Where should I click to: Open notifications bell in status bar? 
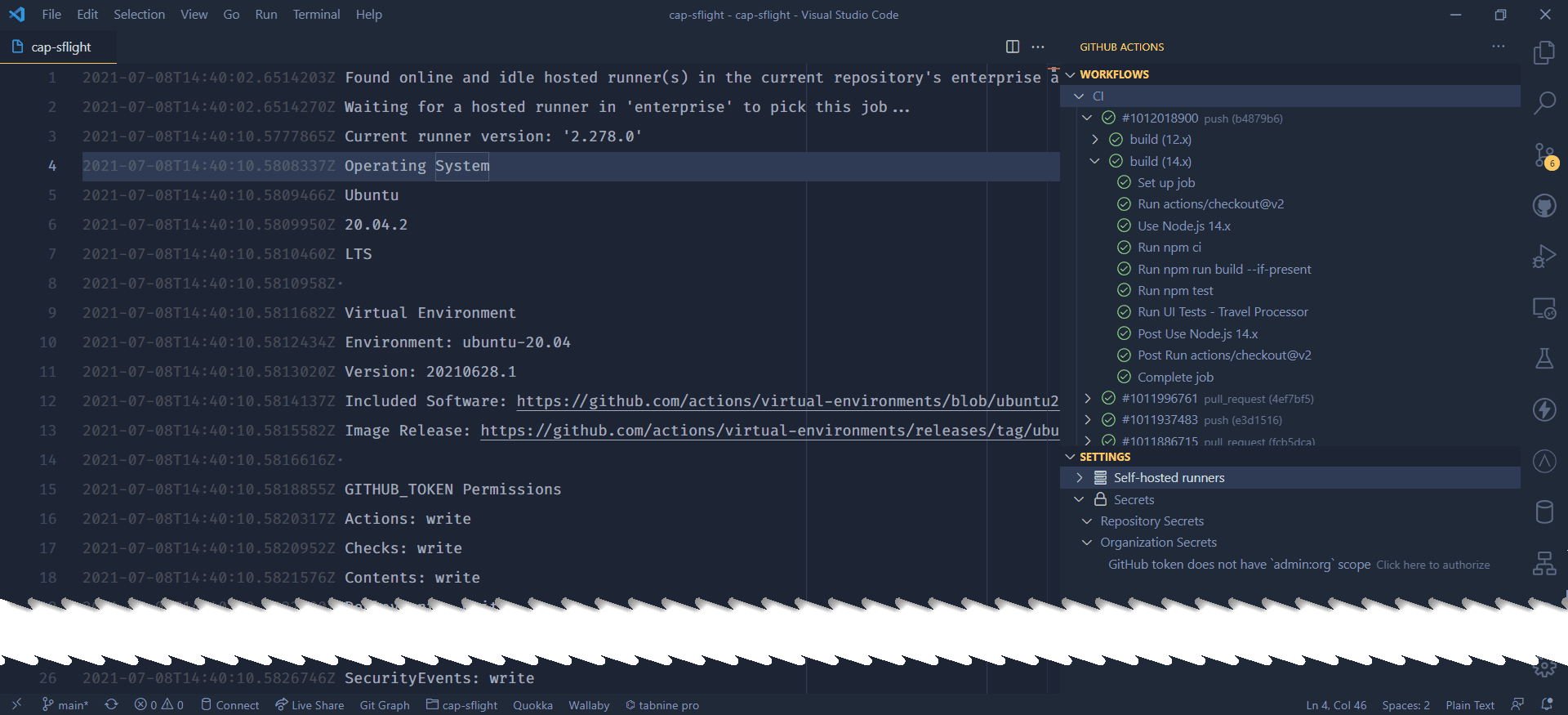[1547, 704]
